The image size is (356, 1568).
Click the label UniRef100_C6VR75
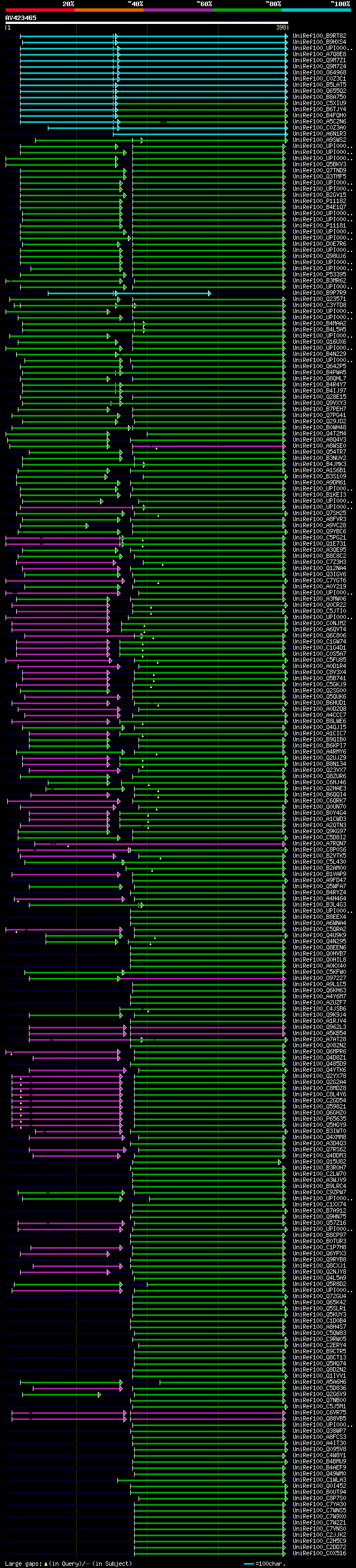[x=319, y=1413]
